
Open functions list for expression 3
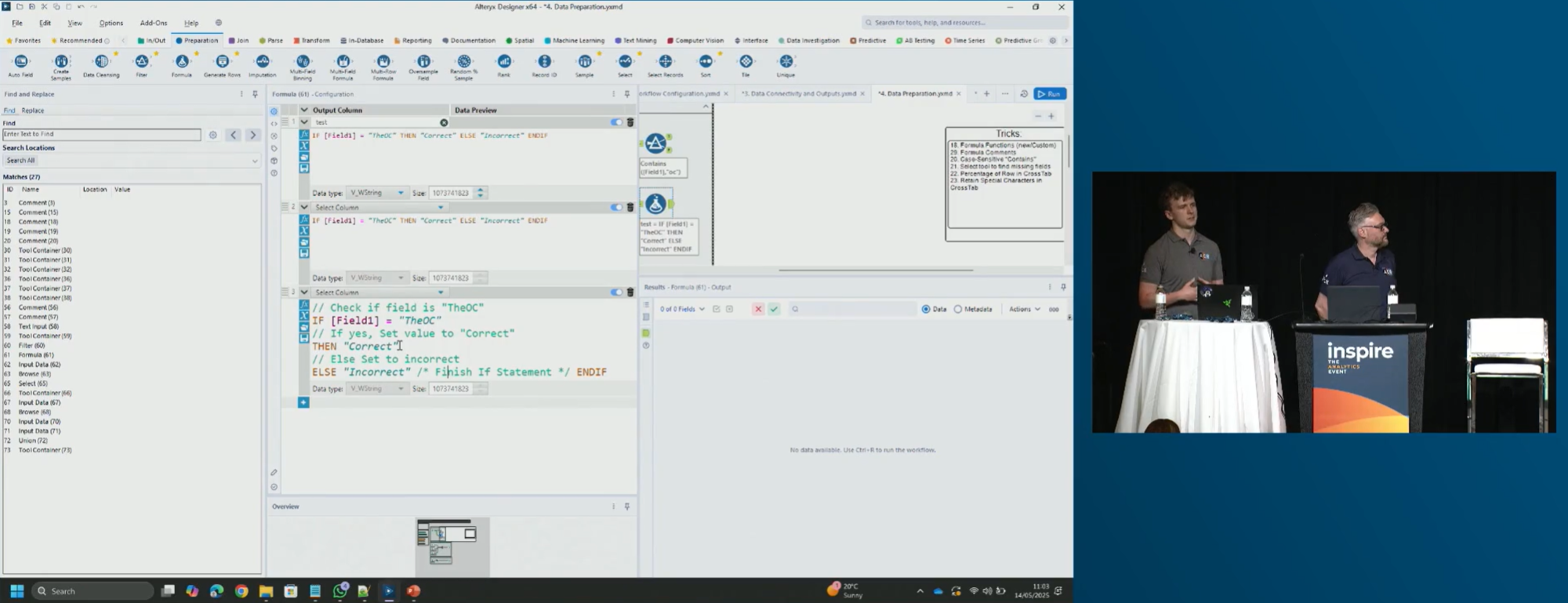pyautogui.click(x=304, y=305)
